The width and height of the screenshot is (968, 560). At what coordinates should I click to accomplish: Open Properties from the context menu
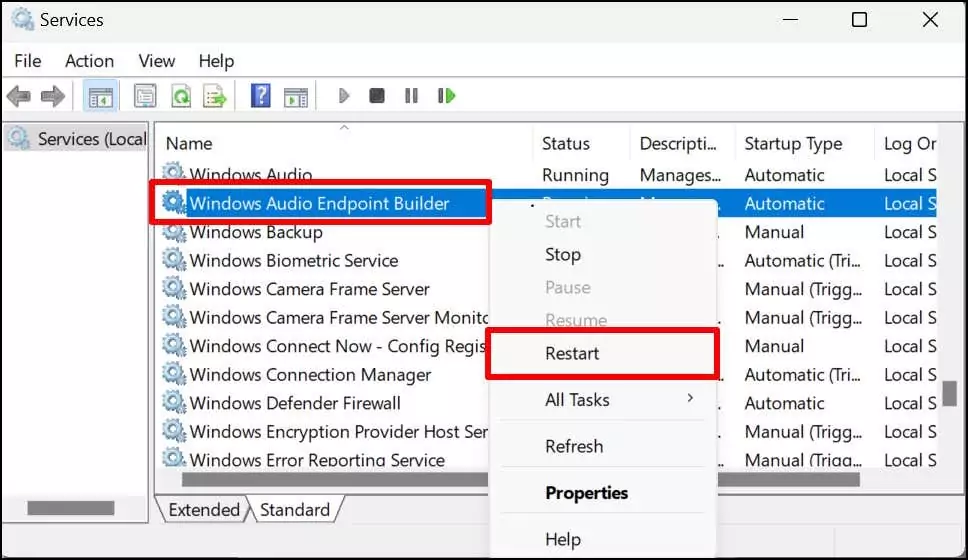[x=603, y=493]
